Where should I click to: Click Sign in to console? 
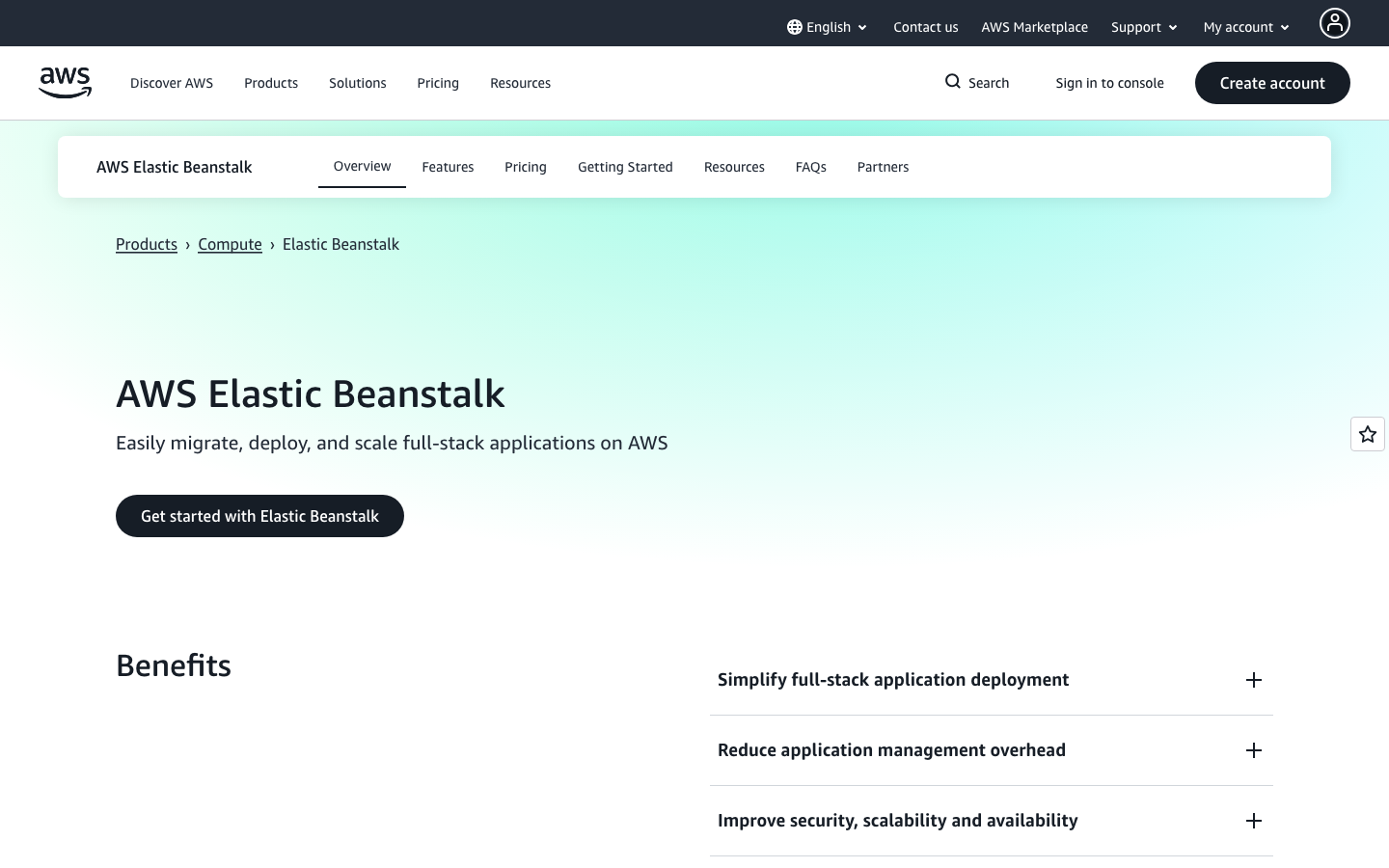click(1109, 83)
